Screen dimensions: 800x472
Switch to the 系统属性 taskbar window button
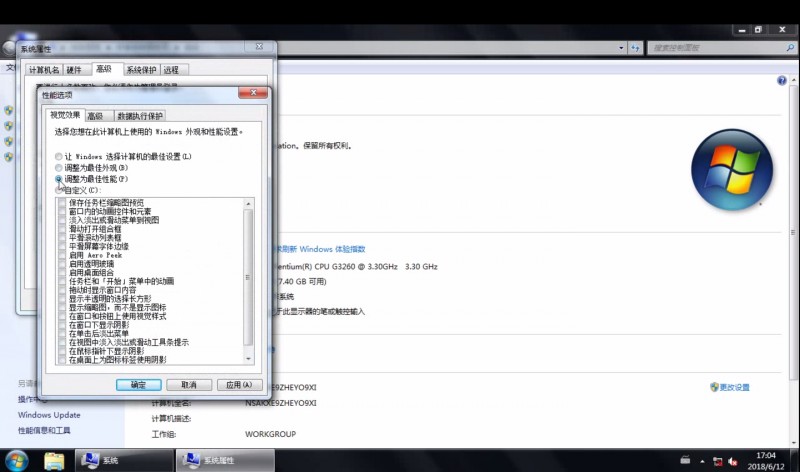click(x=226, y=460)
